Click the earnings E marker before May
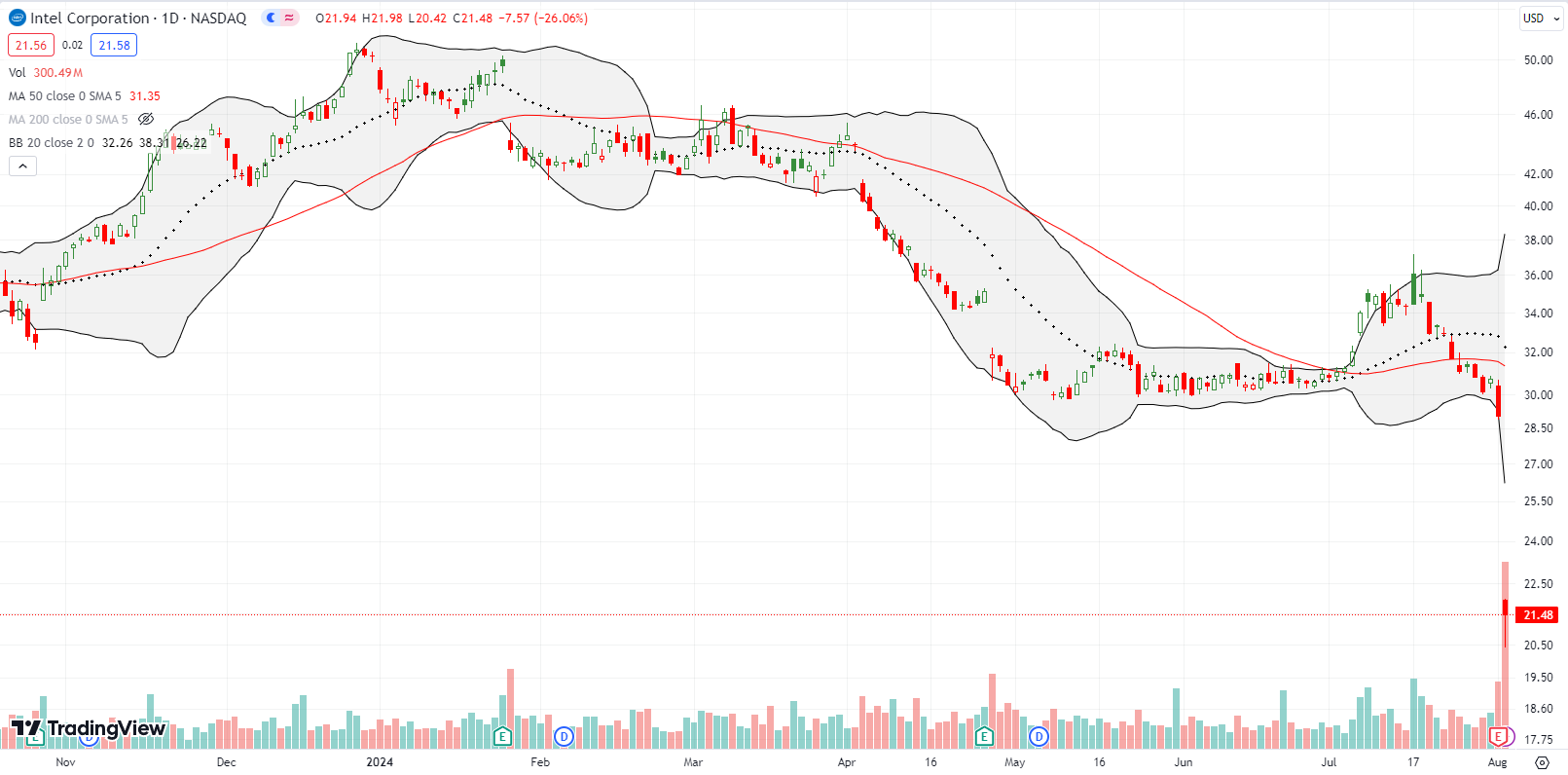 [984, 736]
